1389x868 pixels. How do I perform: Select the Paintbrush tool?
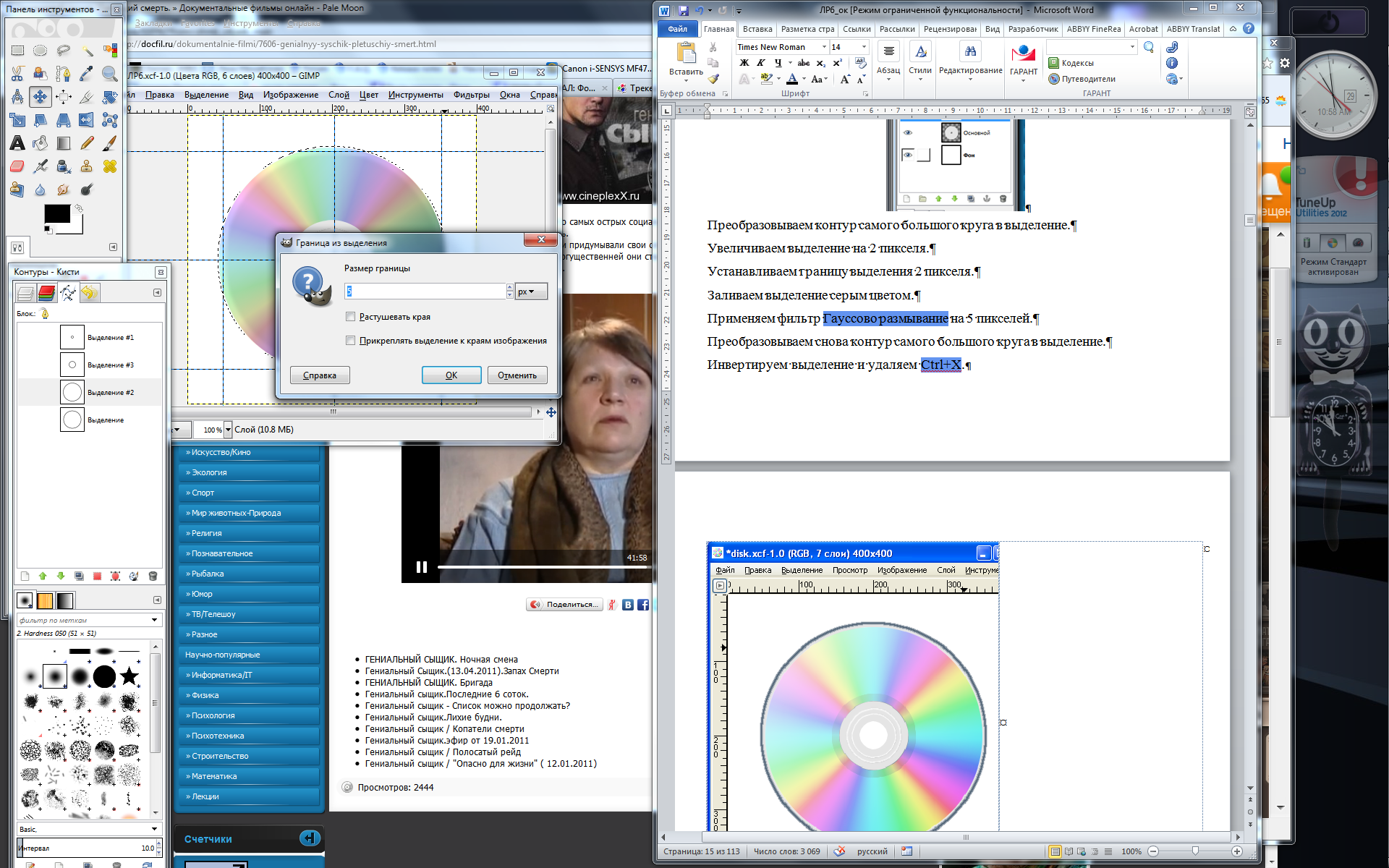pyautogui.click(x=110, y=143)
